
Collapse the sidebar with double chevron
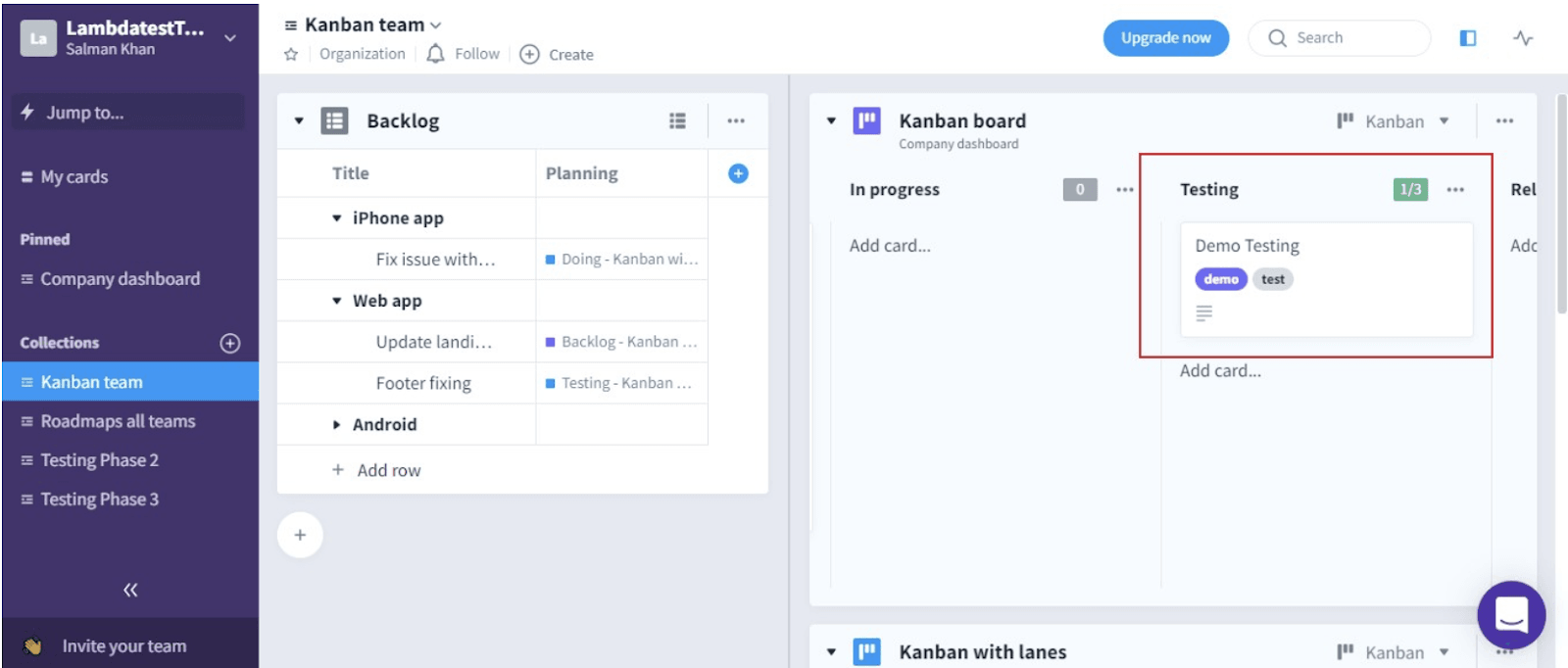130,590
